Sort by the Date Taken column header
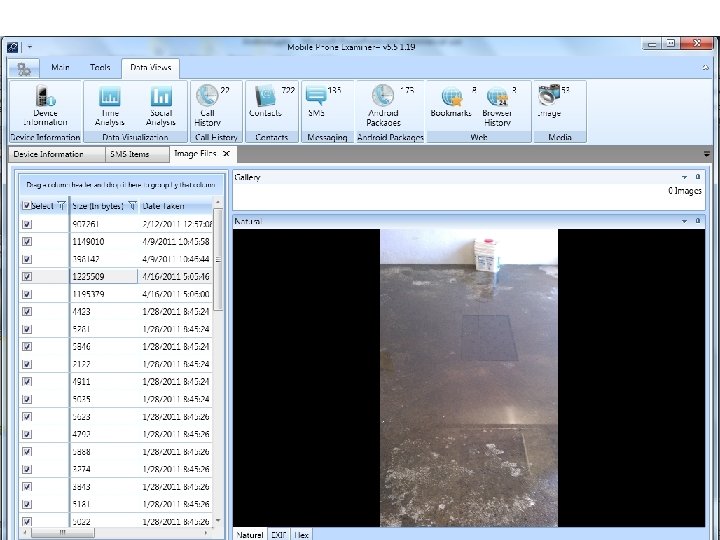Image resolution: width=720 pixels, height=540 pixels. pos(176,206)
